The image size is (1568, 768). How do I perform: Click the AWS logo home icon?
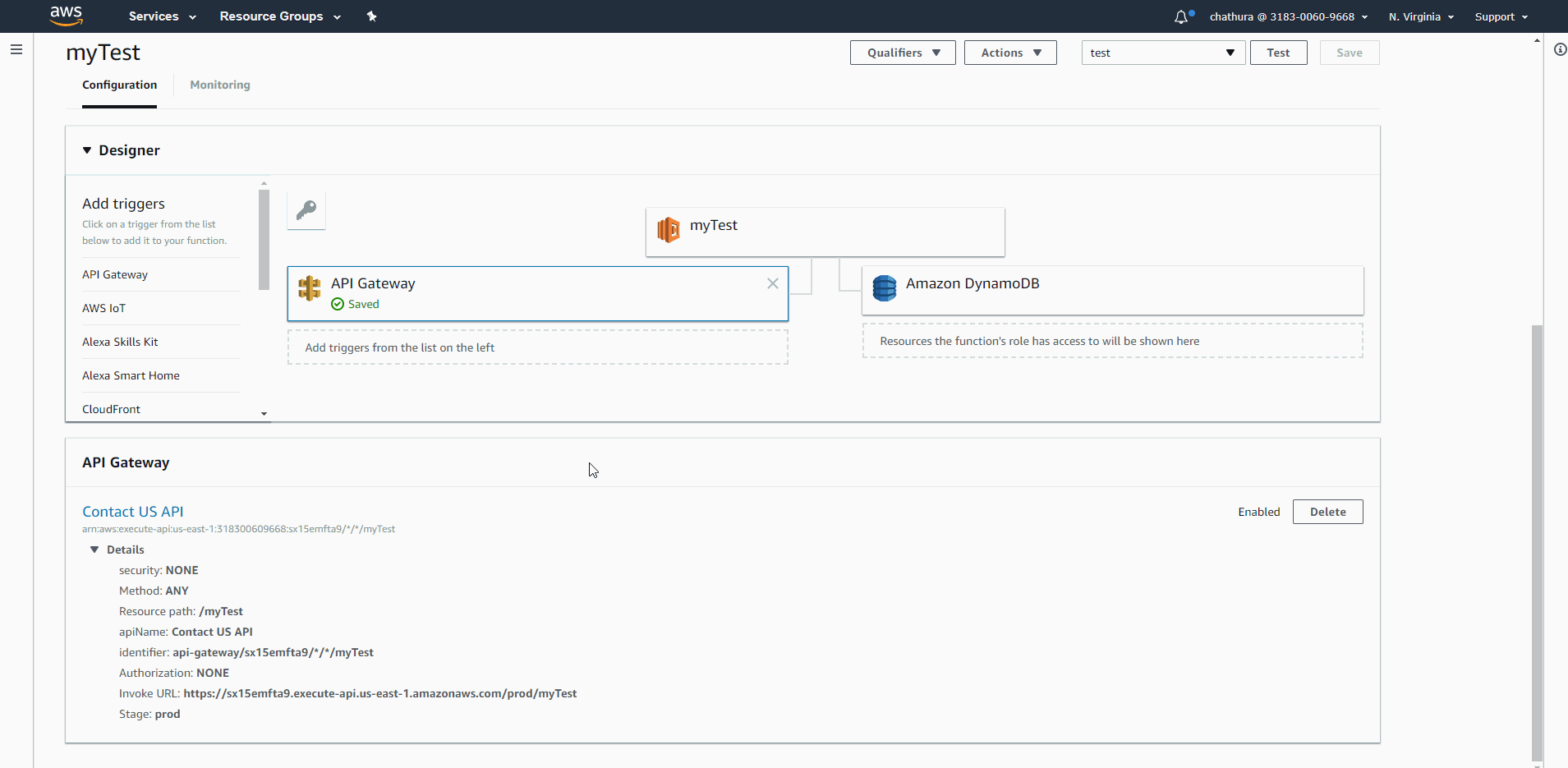(66, 16)
